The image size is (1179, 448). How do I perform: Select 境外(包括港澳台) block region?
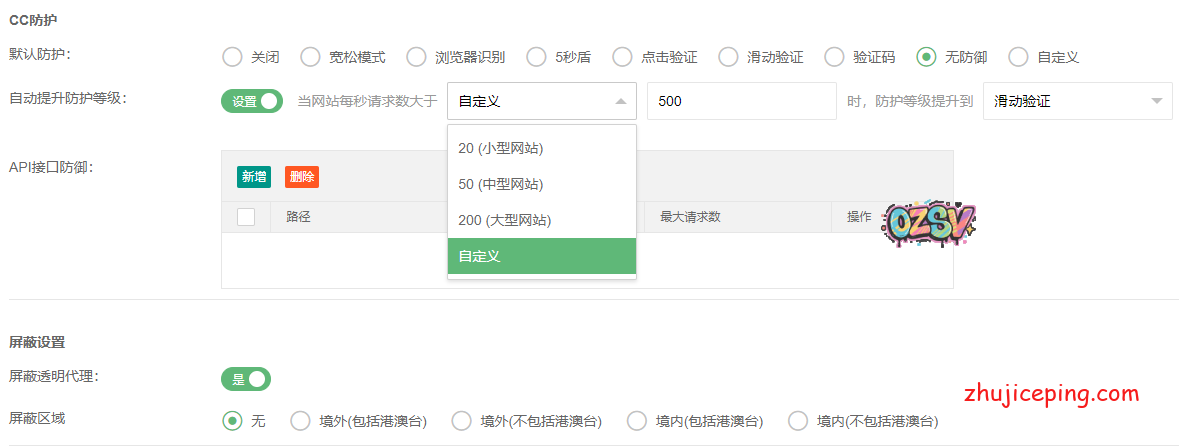point(300,421)
